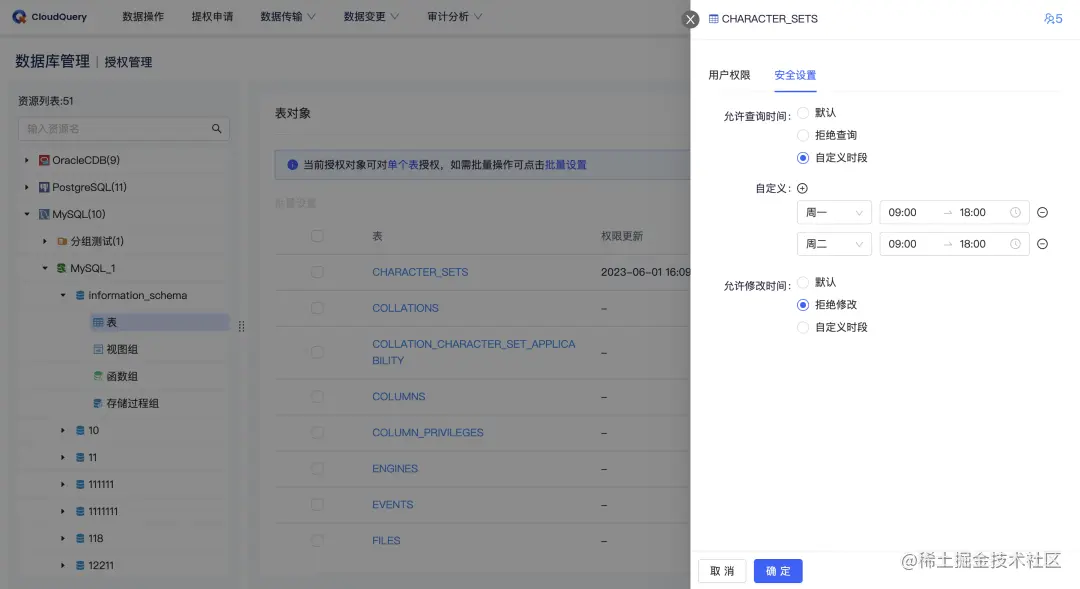Check the COLLATIONS row checkbox
The image size is (1080, 589).
coord(317,308)
